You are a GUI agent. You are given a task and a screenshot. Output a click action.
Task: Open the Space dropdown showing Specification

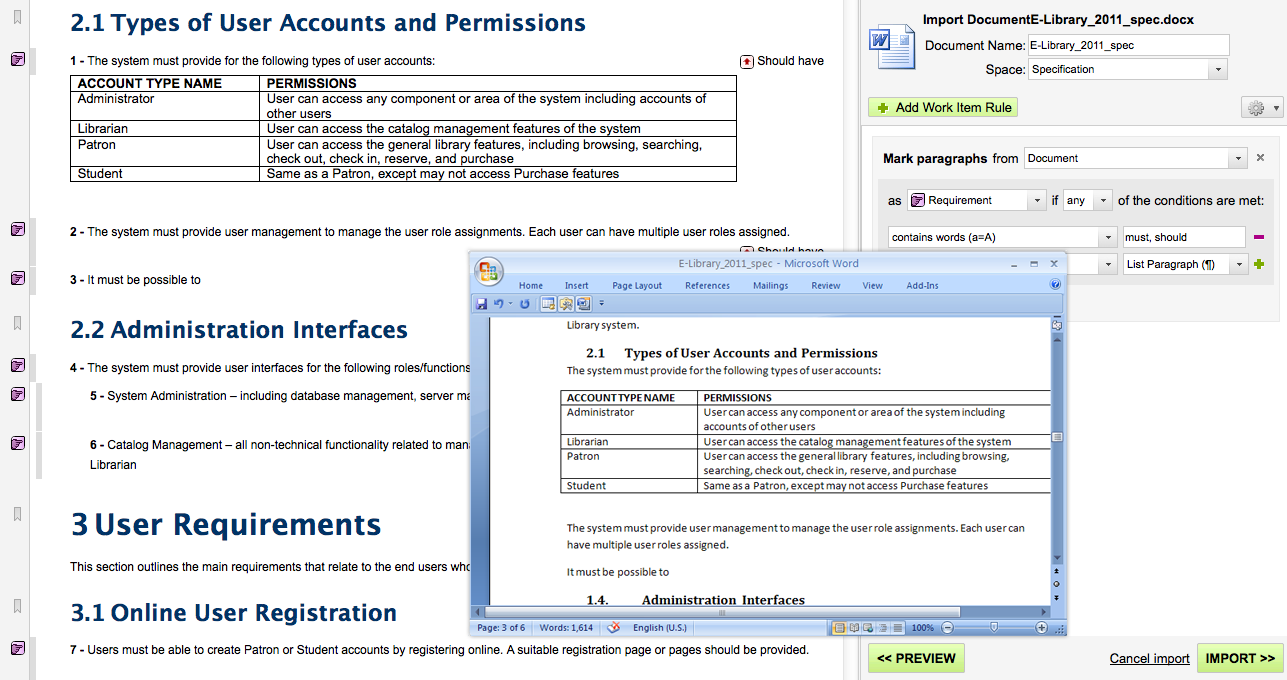pos(1127,70)
